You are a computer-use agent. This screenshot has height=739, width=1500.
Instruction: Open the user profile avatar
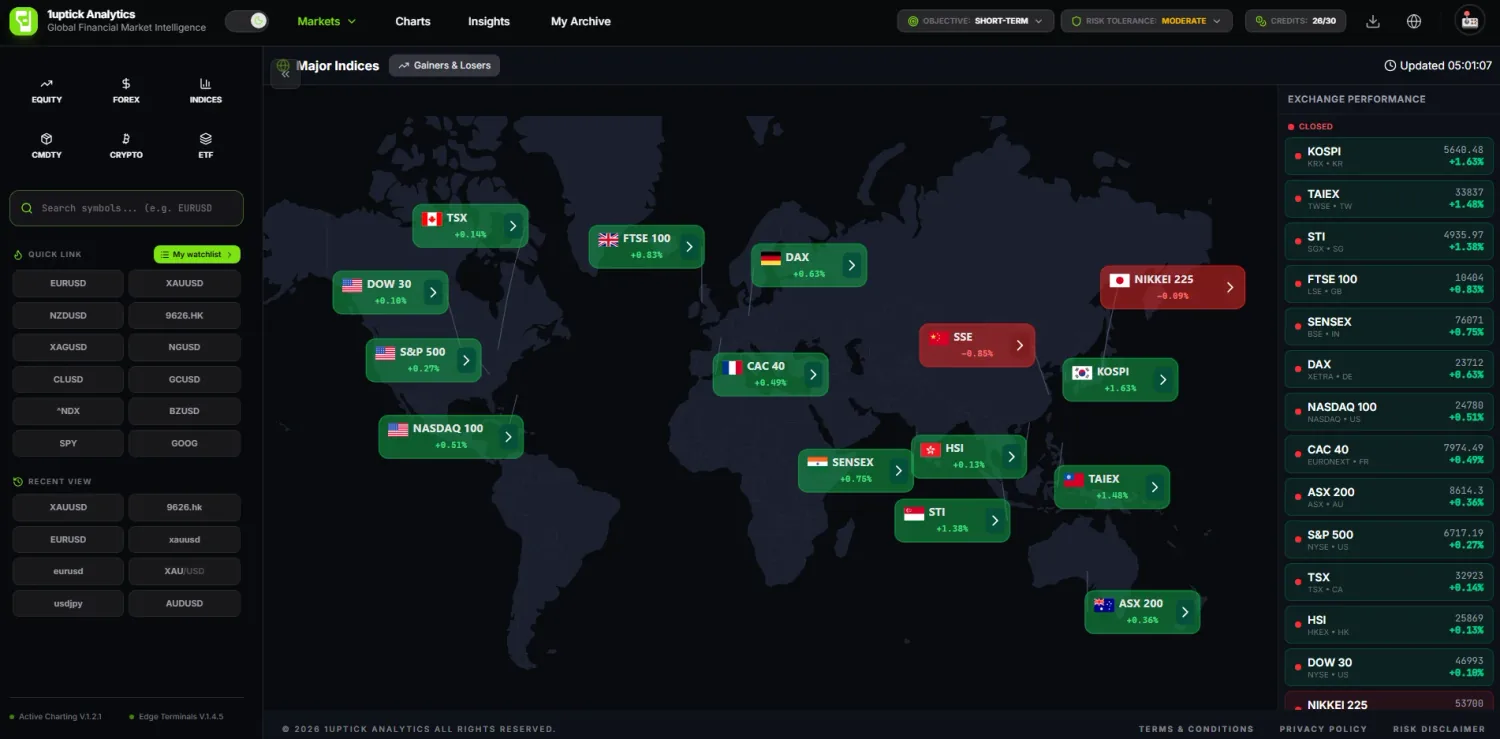(1469, 21)
